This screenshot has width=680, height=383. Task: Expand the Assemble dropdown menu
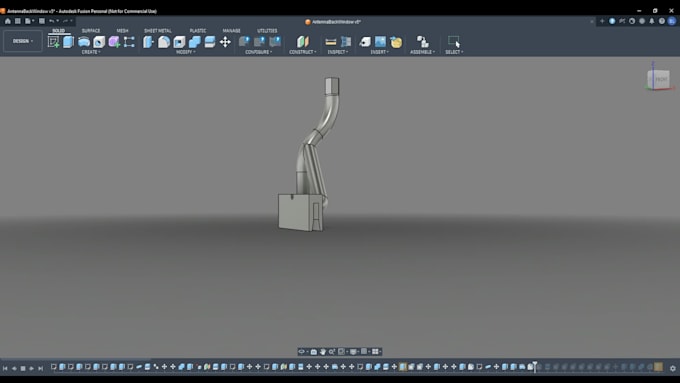422,52
